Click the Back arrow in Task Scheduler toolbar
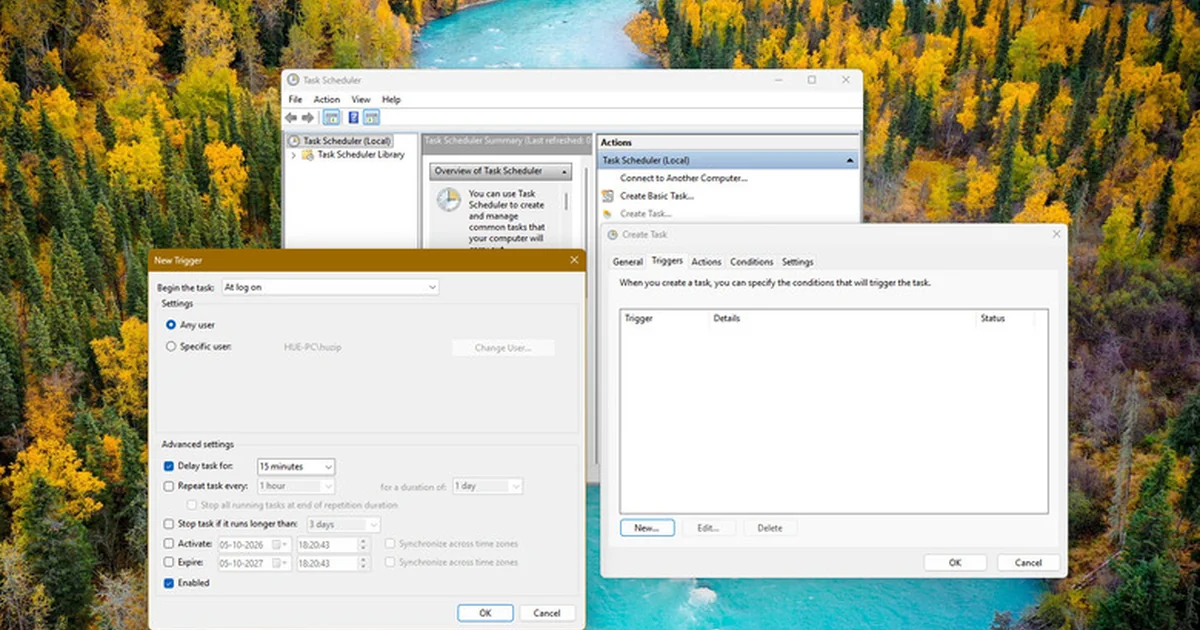The width and height of the screenshot is (1200, 630). click(x=291, y=118)
